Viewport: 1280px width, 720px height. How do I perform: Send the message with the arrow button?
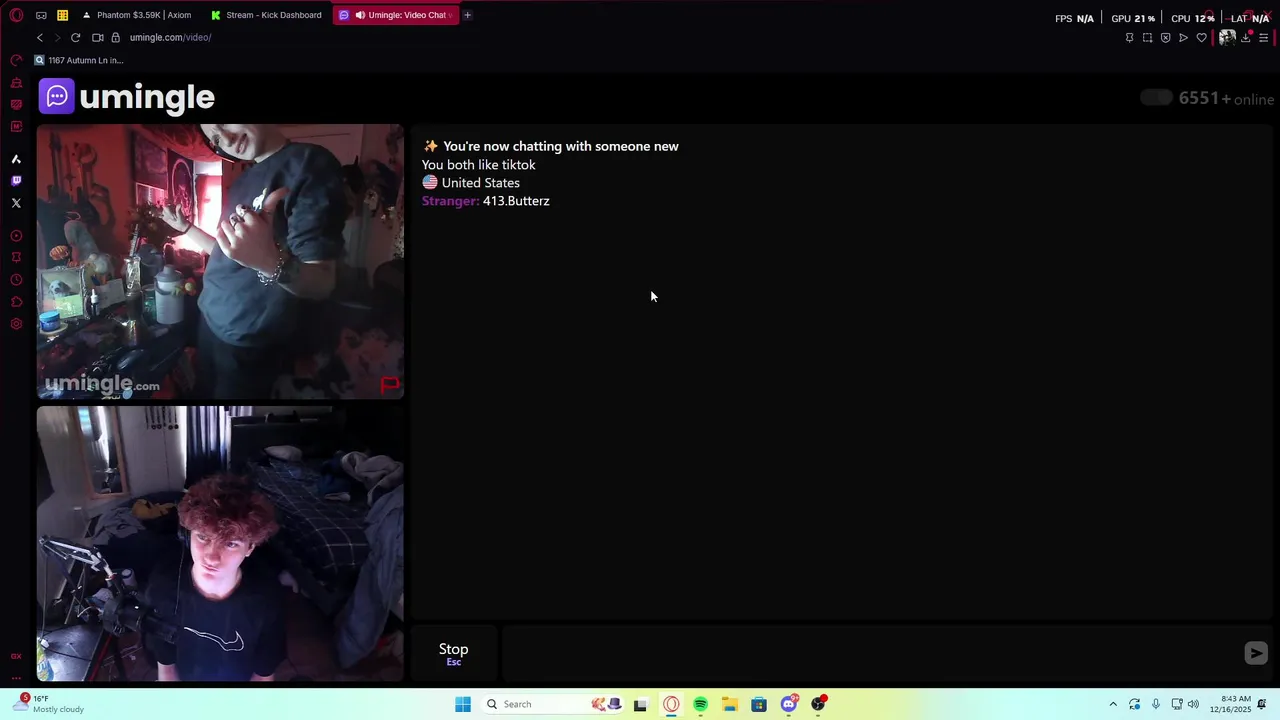pyautogui.click(x=1256, y=653)
